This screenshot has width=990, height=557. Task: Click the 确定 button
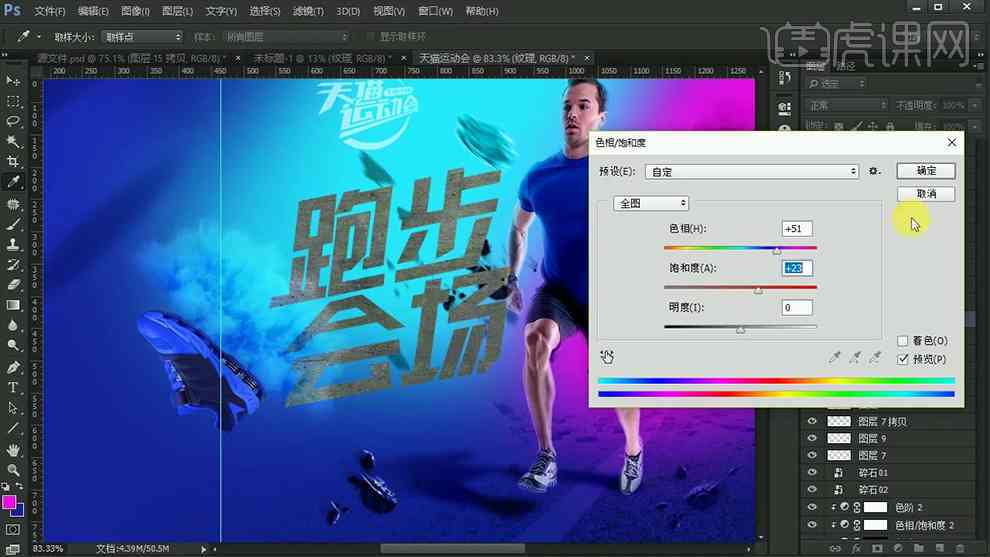[x=926, y=171]
